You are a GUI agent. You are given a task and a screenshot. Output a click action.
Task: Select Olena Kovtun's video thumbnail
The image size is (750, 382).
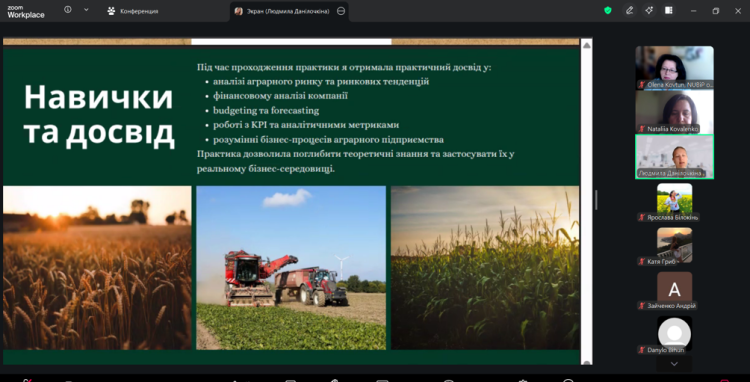(x=674, y=67)
